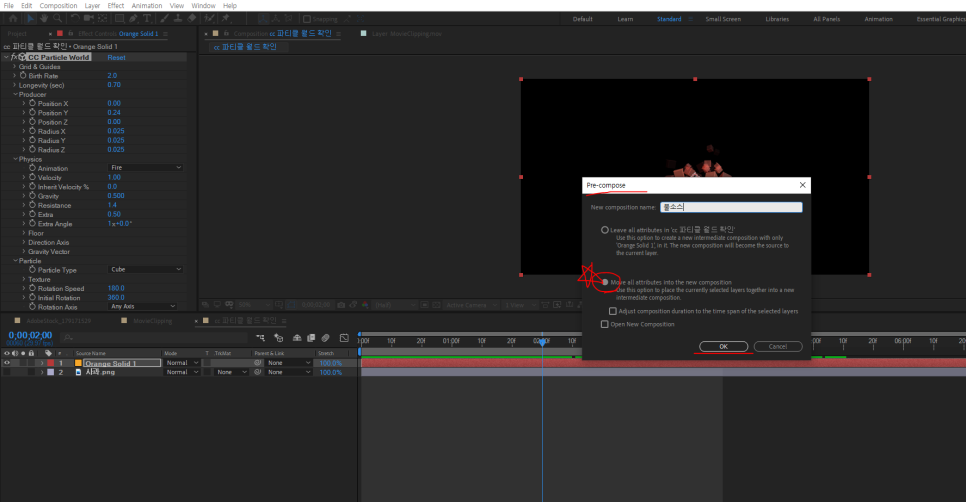
Task: Select the Unified Camera tool
Action: tap(89, 19)
